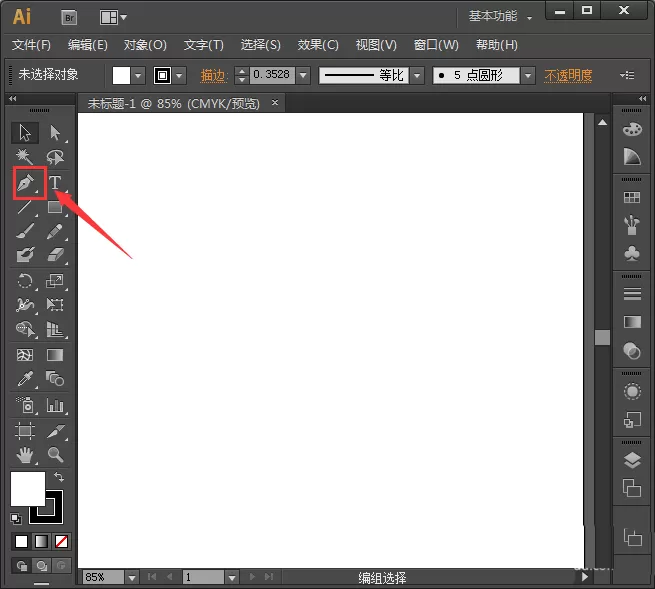This screenshot has width=655, height=589.
Task: Open the fill color dropdown arrow
Action: pyautogui.click(x=138, y=76)
